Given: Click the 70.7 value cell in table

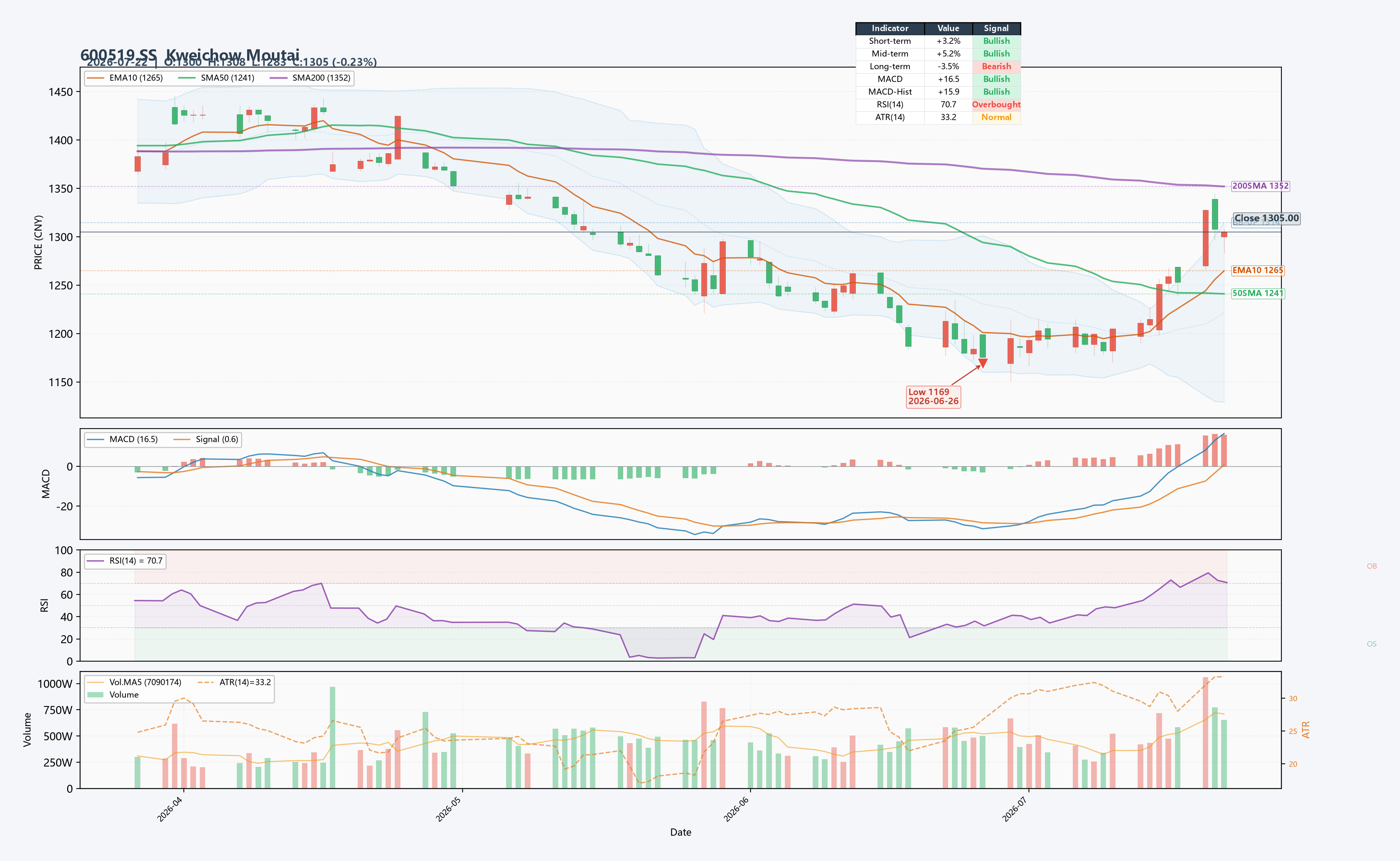Looking at the screenshot, I should point(948,105).
